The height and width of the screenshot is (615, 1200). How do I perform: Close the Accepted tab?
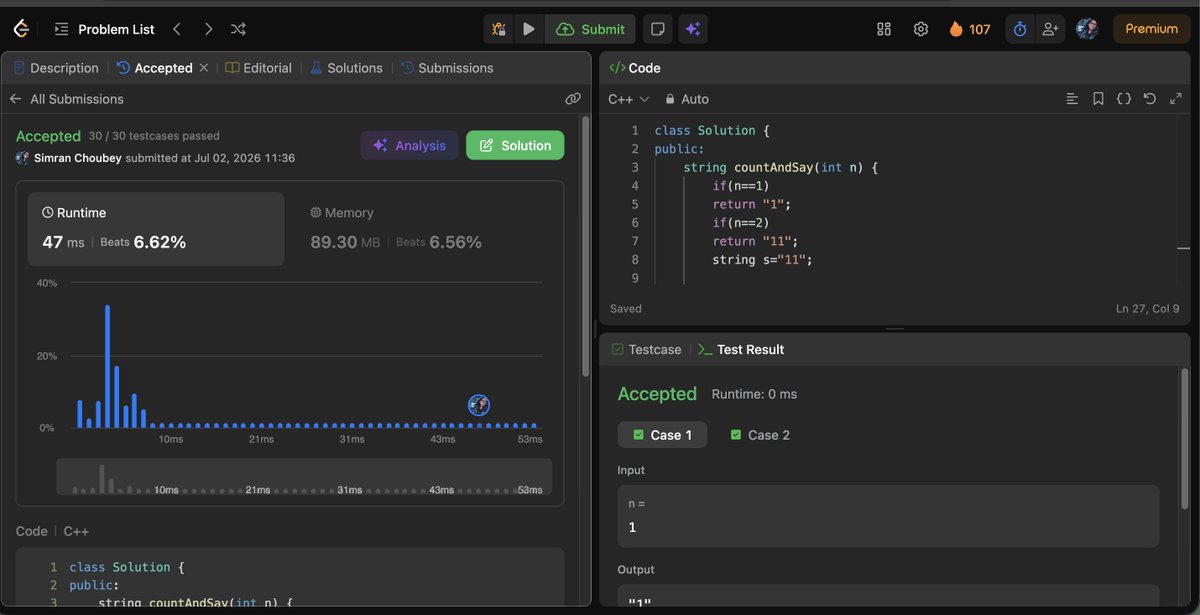pyautogui.click(x=204, y=68)
